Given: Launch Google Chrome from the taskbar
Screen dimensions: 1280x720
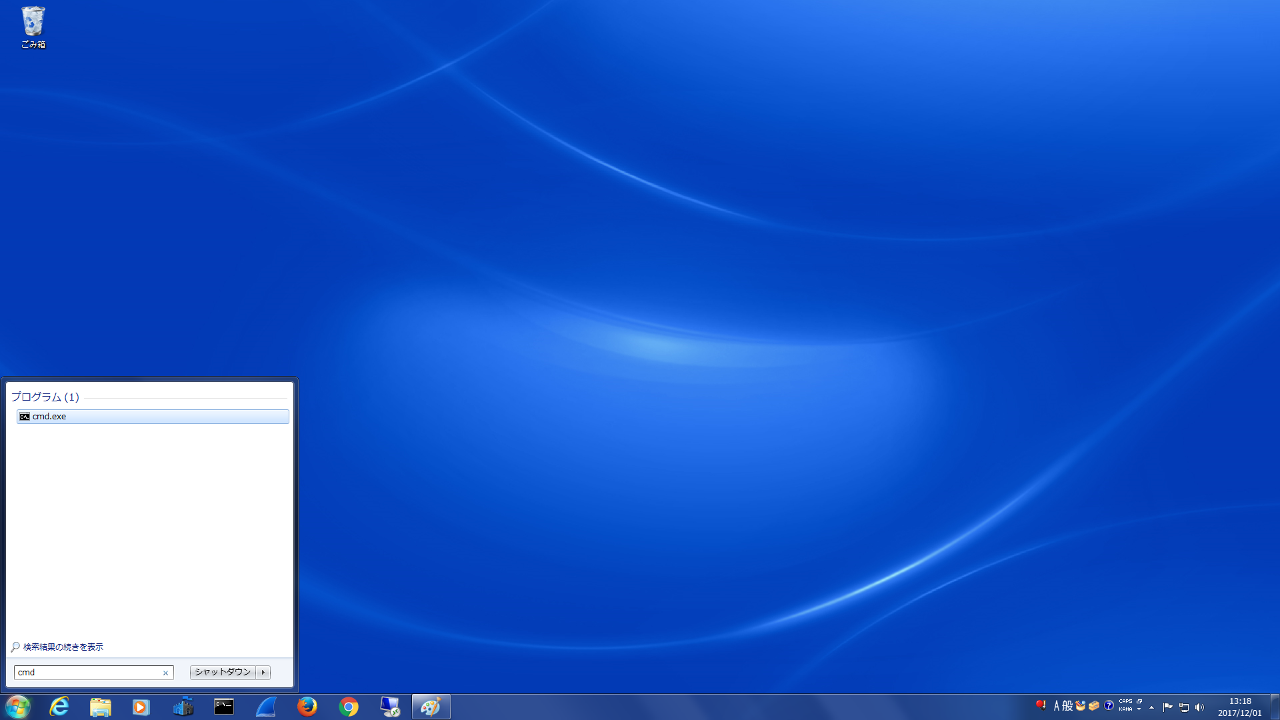Looking at the screenshot, I should click(x=348, y=707).
